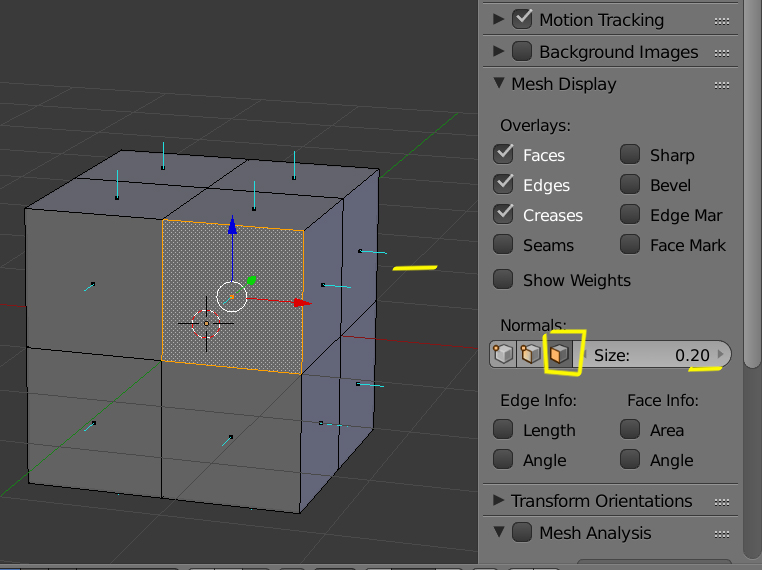Enable the Mesh Analysis checkbox
This screenshot has height=570, width=762.
click(522, 532)
